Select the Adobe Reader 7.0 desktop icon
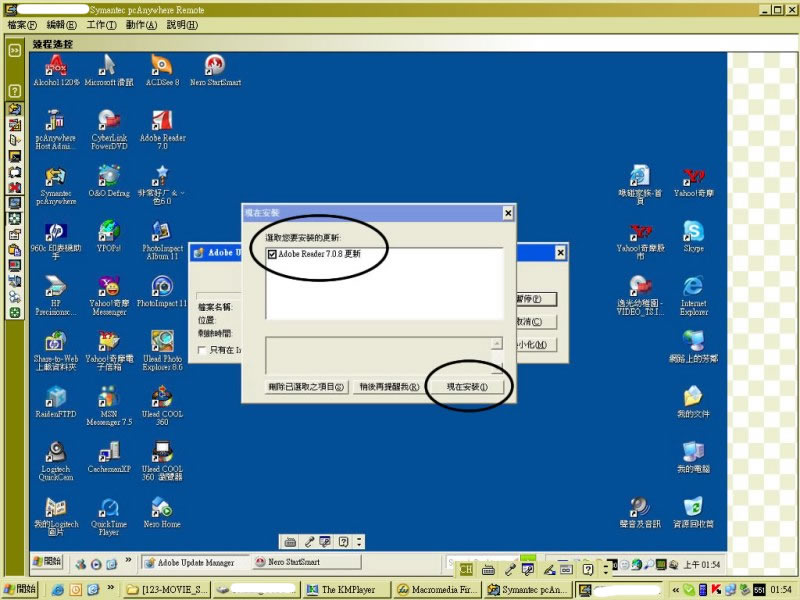The image size is (800, 600). (162, 130)
